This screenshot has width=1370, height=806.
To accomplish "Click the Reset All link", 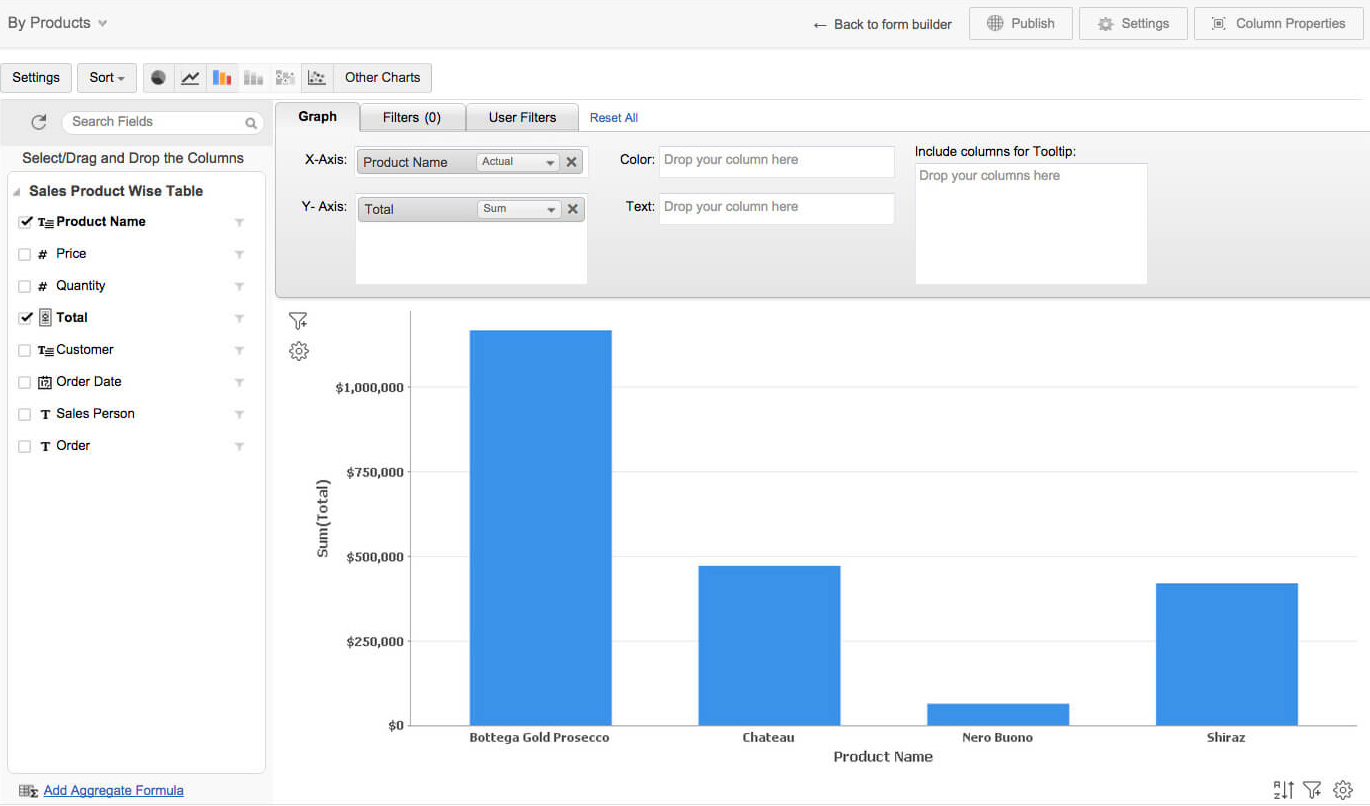I will (614, 118).
